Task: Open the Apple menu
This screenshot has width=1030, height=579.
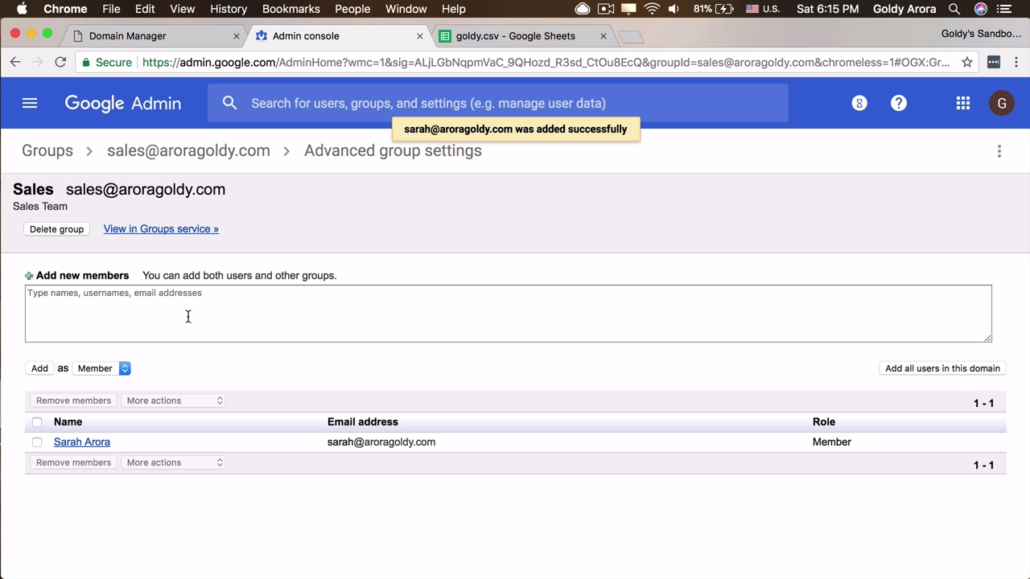Action: click(22, 9)
